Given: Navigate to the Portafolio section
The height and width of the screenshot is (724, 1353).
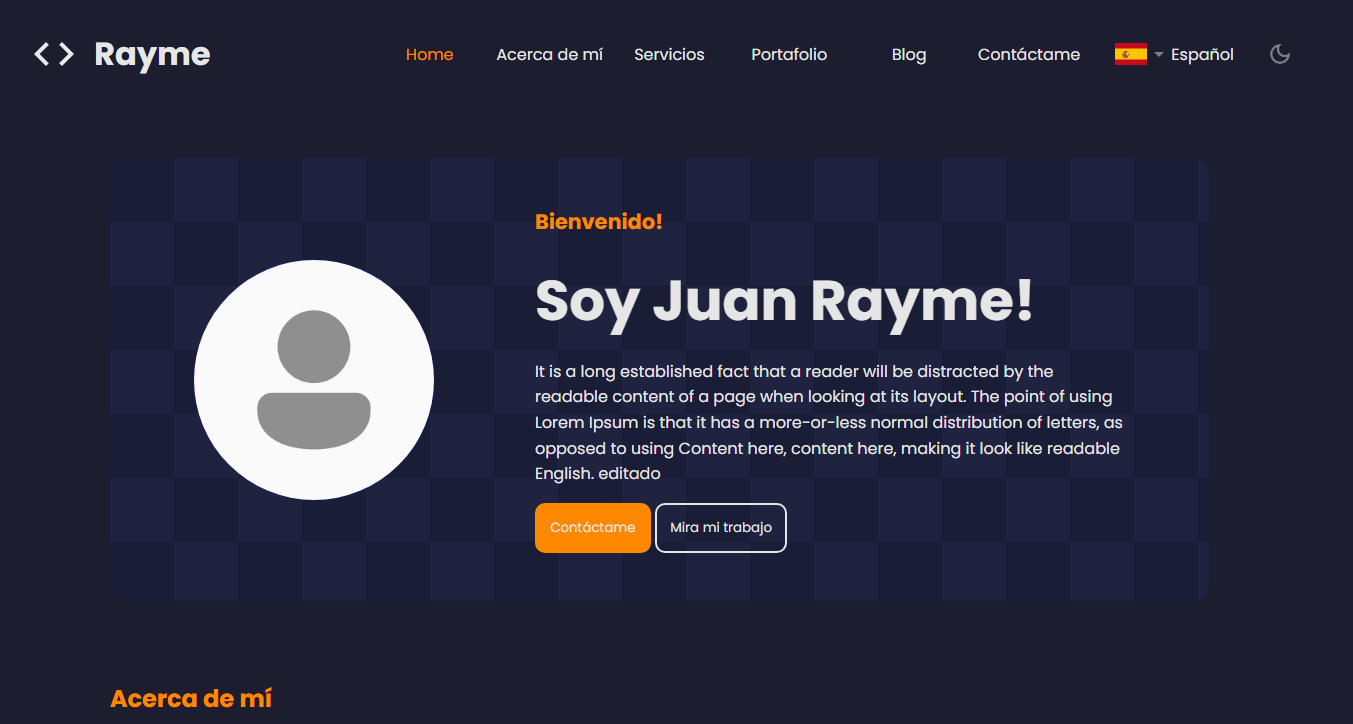Looking at the screenshot, I should click(789, 54).
